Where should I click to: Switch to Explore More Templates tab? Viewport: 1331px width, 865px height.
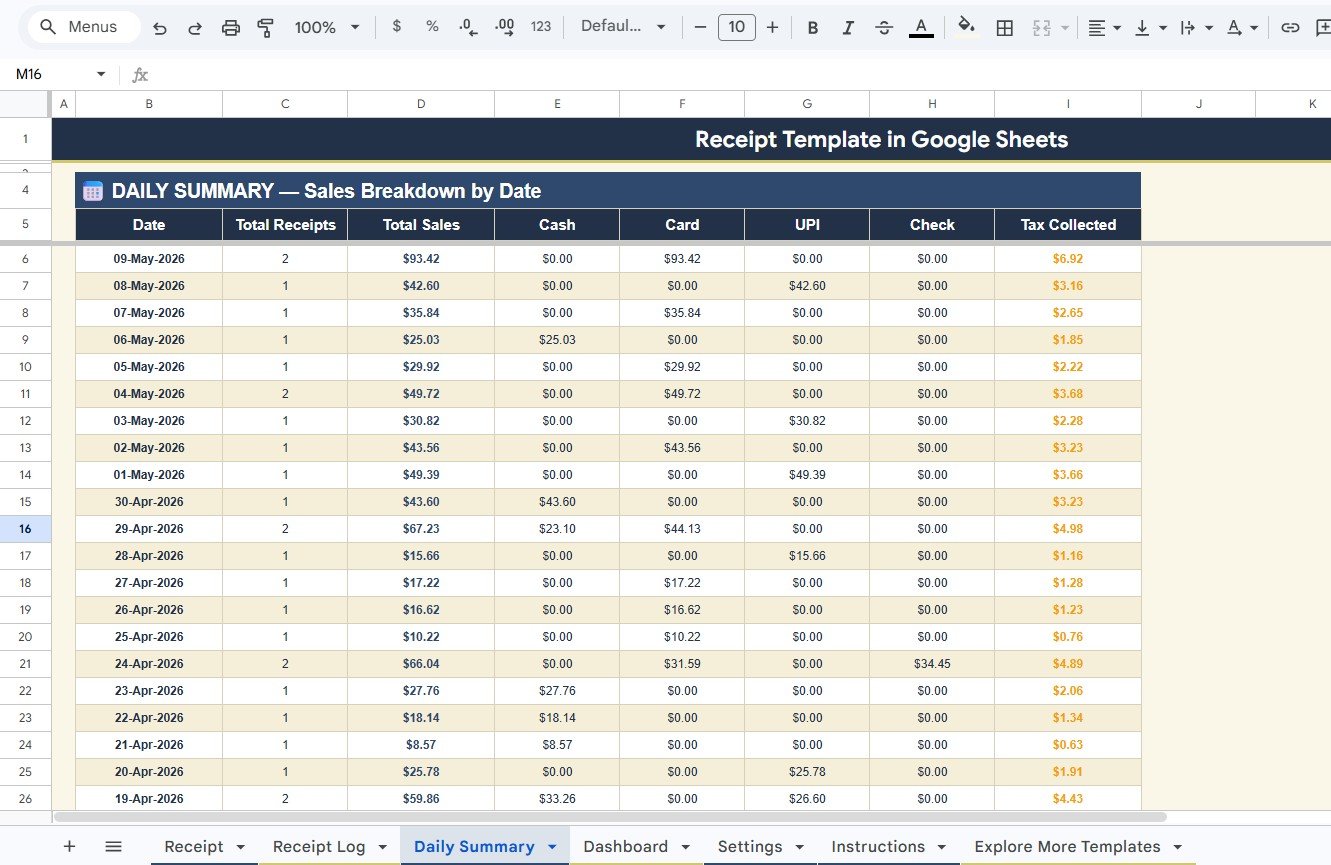[1067, 847]
